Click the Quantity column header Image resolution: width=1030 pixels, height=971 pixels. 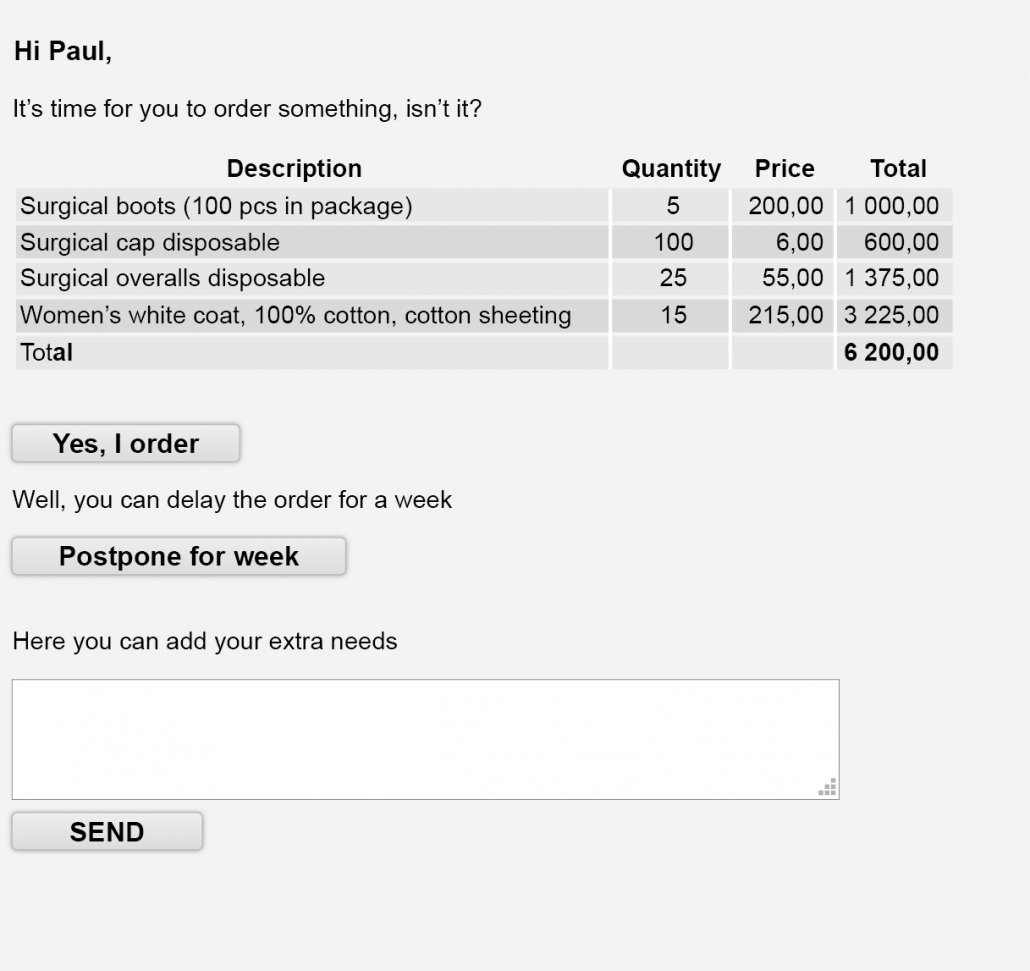(x=671, y=169)
